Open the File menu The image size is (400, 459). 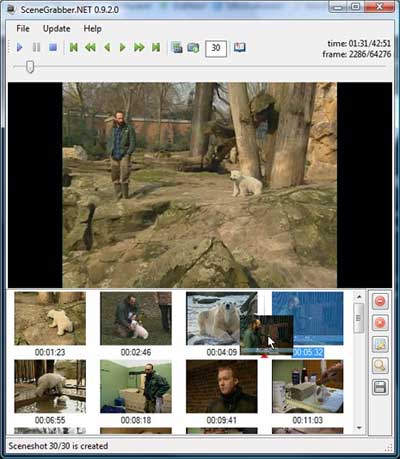(x=23, y=29)
